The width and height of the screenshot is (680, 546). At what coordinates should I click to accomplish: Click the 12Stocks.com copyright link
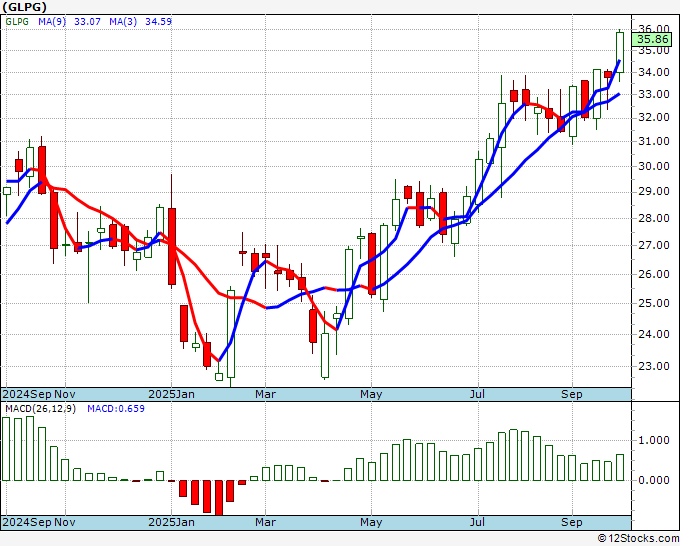tap(638, 539)
